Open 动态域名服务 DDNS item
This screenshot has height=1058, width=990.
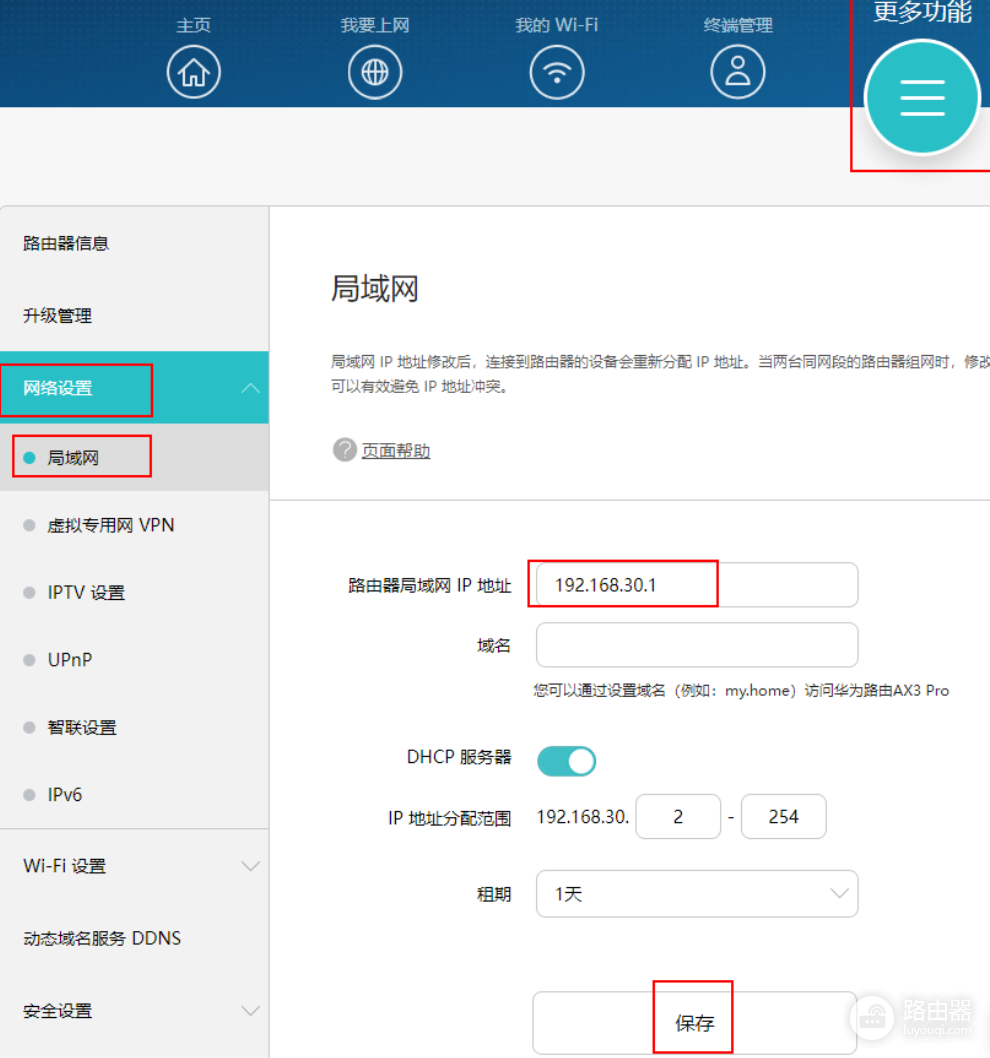(102, 939)
